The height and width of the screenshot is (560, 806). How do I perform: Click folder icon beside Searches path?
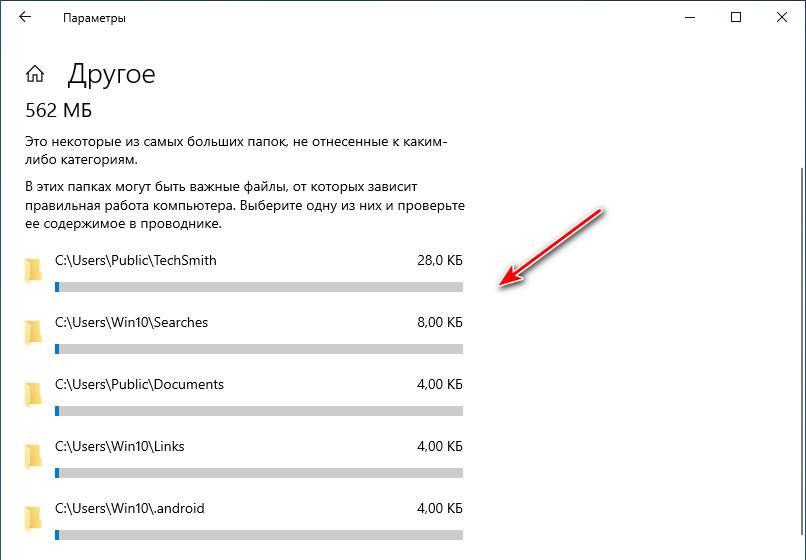33,332
